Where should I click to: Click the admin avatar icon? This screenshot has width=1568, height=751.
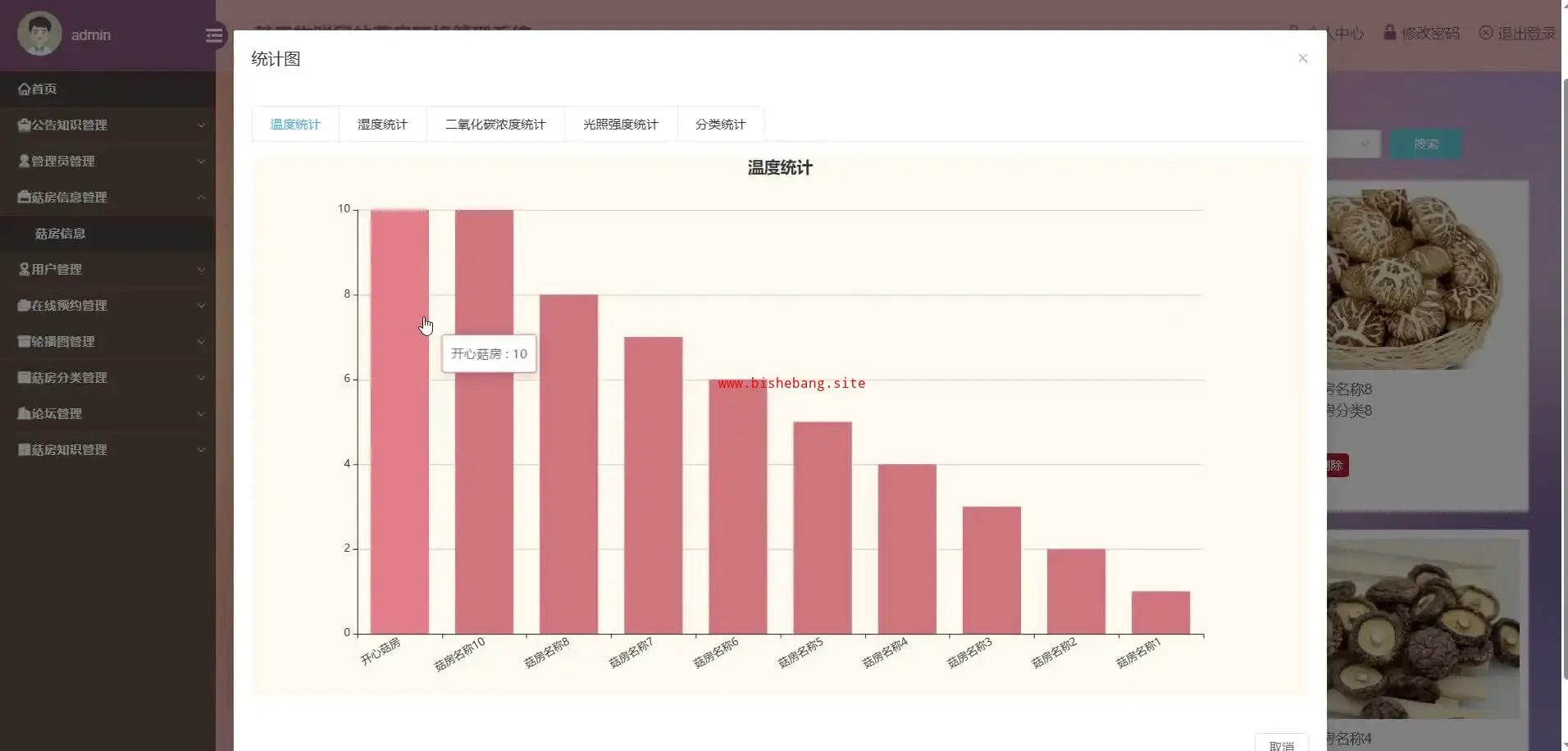(39, 34)
